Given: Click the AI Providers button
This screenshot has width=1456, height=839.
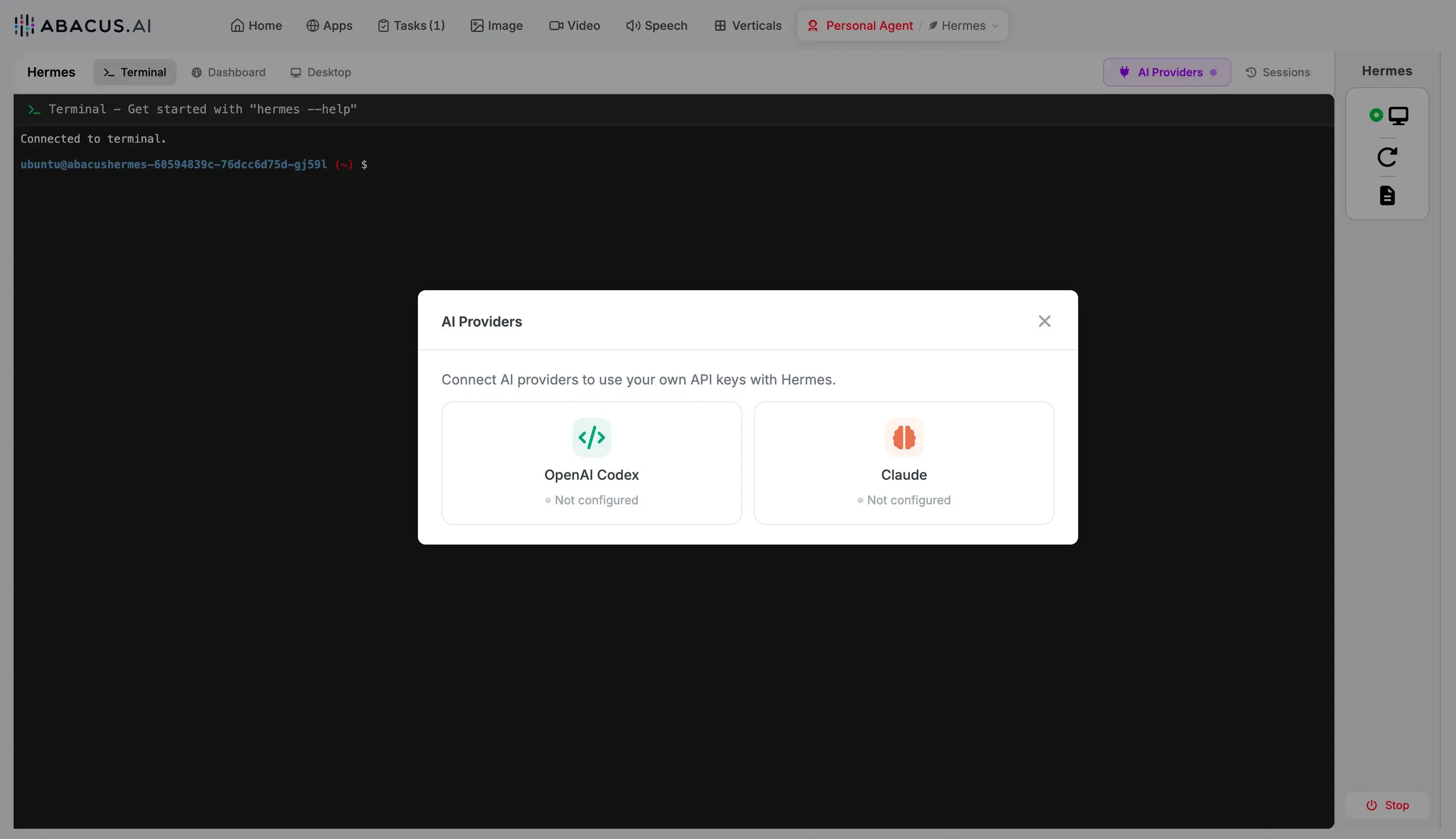Looking at the screenshot, I should point(1167,72).
